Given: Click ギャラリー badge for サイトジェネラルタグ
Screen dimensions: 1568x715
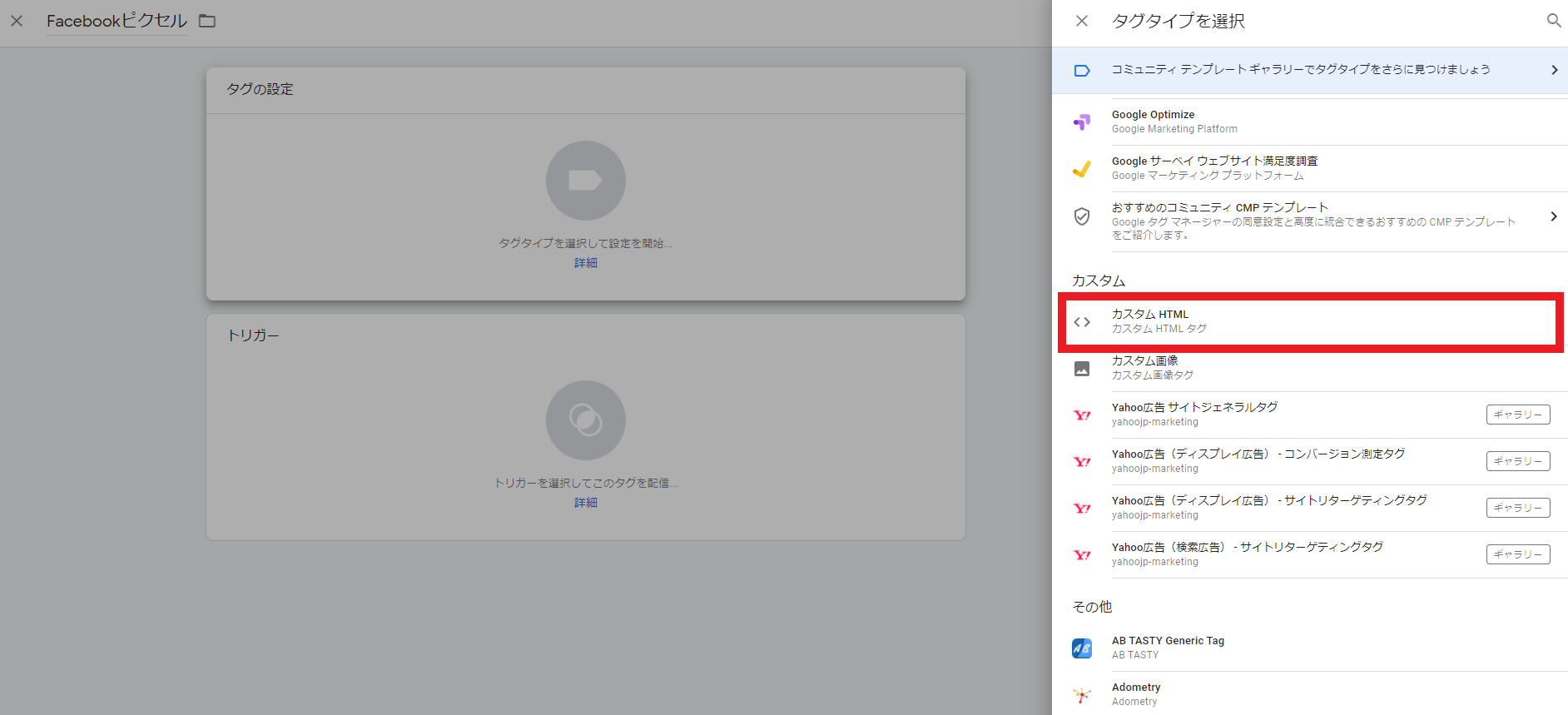Looking at the screenshot, I should (x=1518, y=415).
